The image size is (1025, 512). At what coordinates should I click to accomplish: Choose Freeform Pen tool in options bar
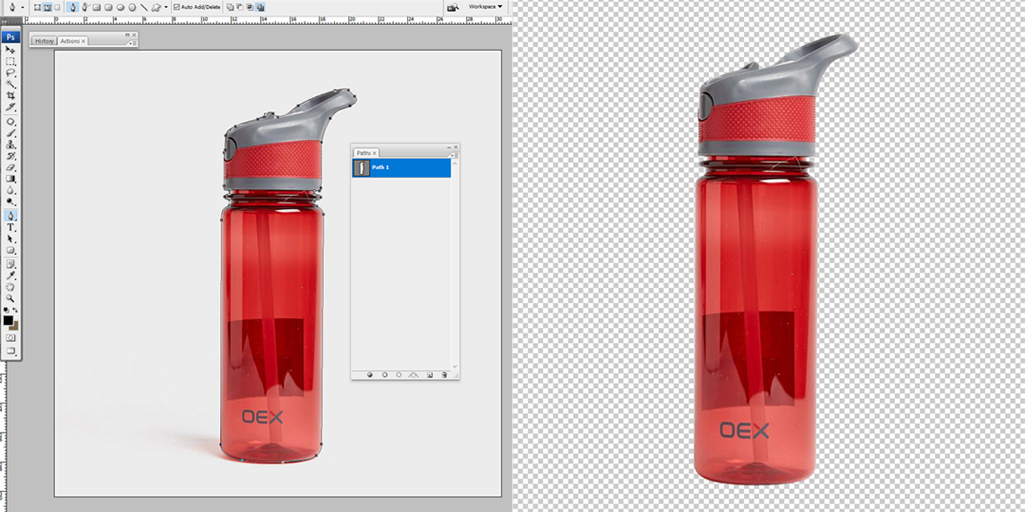tap(85, 7)
